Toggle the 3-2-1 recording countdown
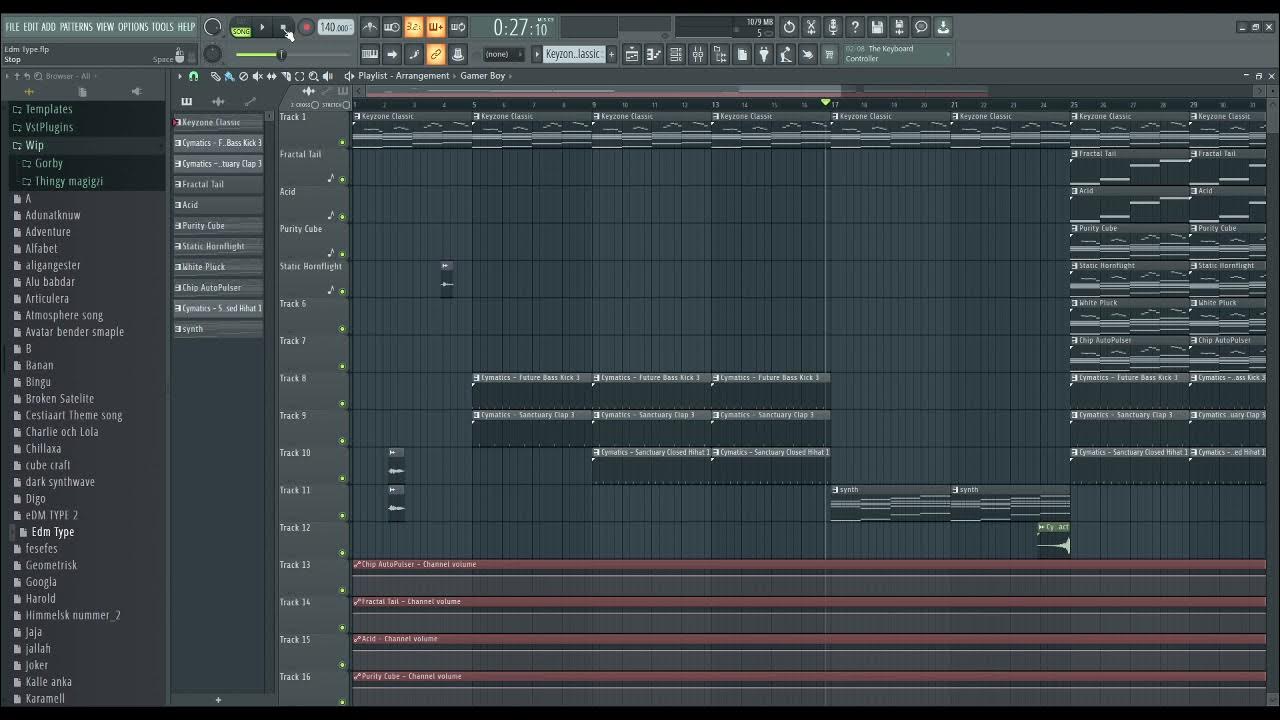The width and height of the screenshot is (1280, 720). tap(414, 27)
